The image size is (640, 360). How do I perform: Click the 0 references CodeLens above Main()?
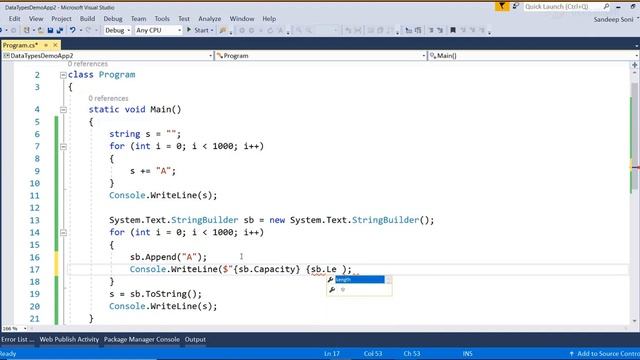(x=108, y=98)
